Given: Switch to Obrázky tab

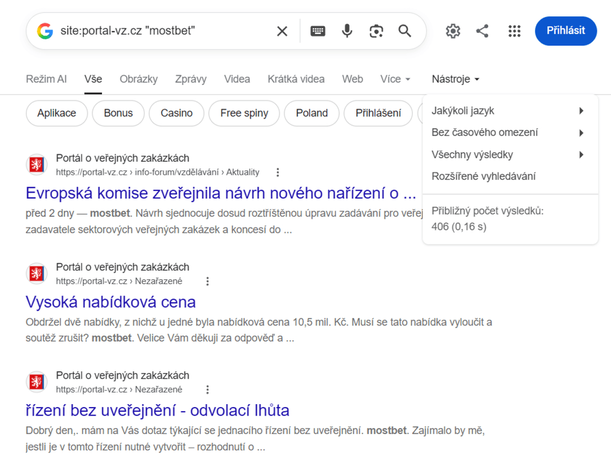Looking at the screenshot, I should click(139, 79).
